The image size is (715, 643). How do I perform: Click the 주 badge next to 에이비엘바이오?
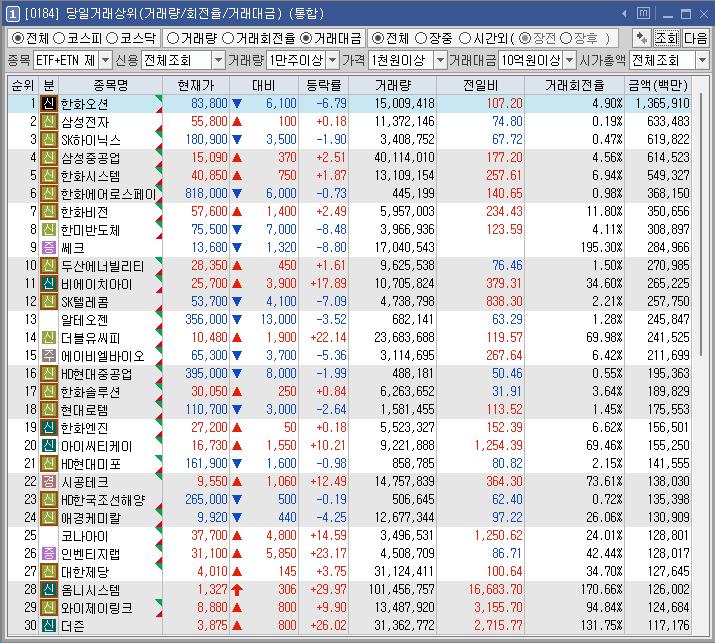[48, 356]
